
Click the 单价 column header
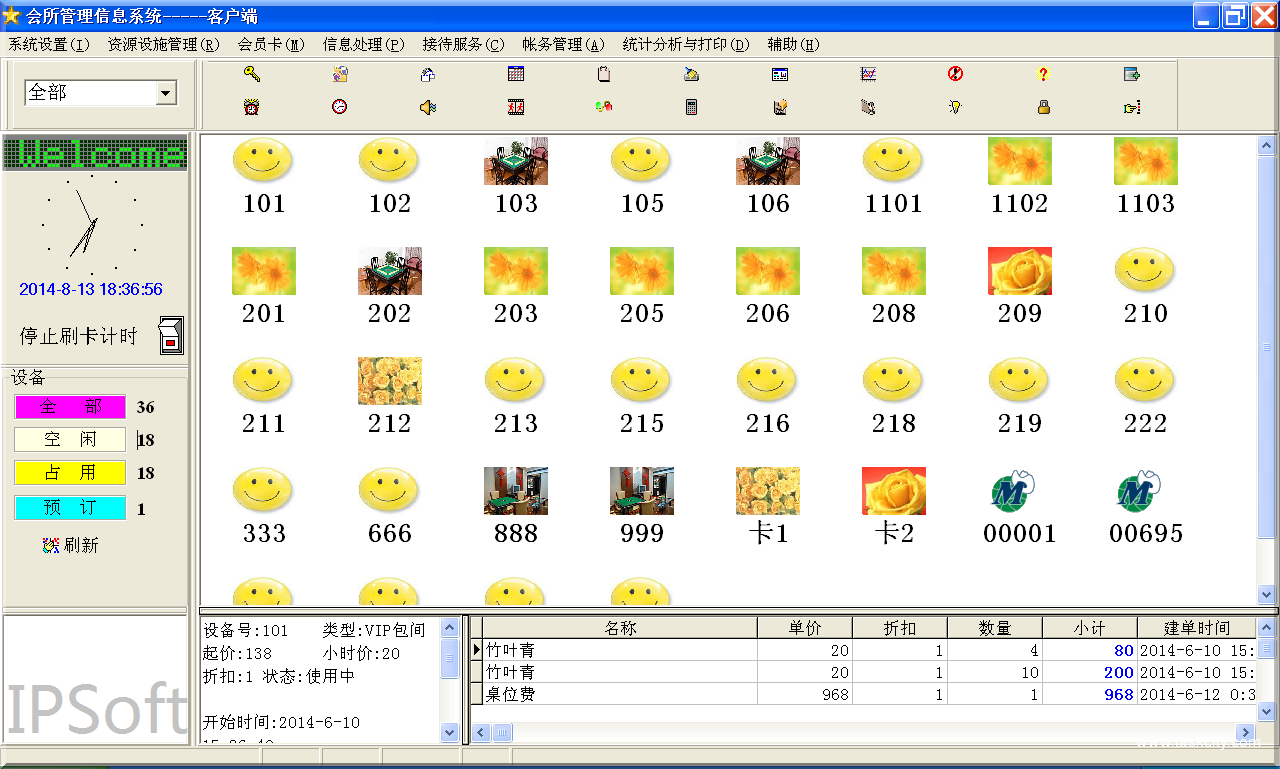pos(805,628)
